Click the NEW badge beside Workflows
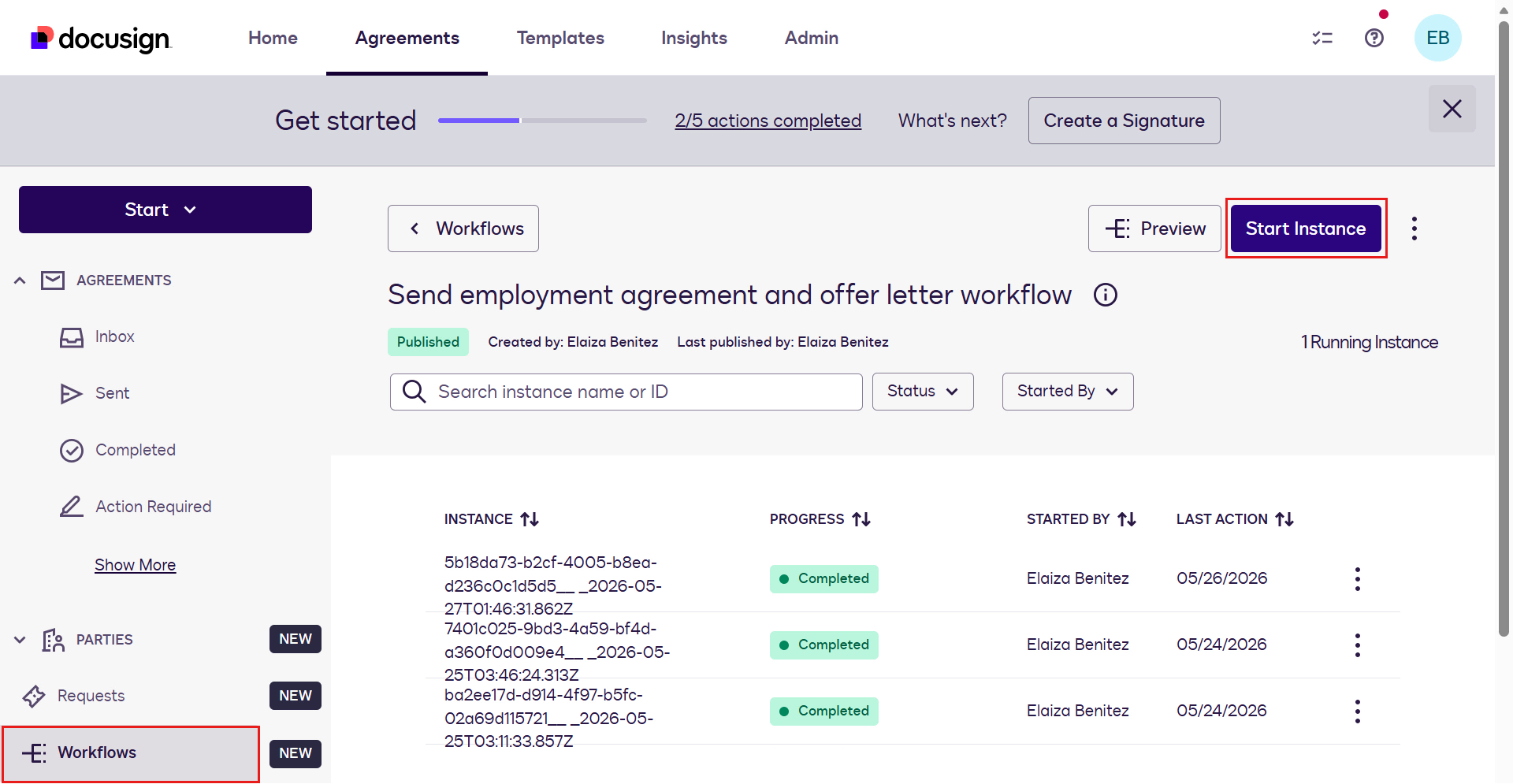Viewport: 1513px width, 784px height. [296, 753]
